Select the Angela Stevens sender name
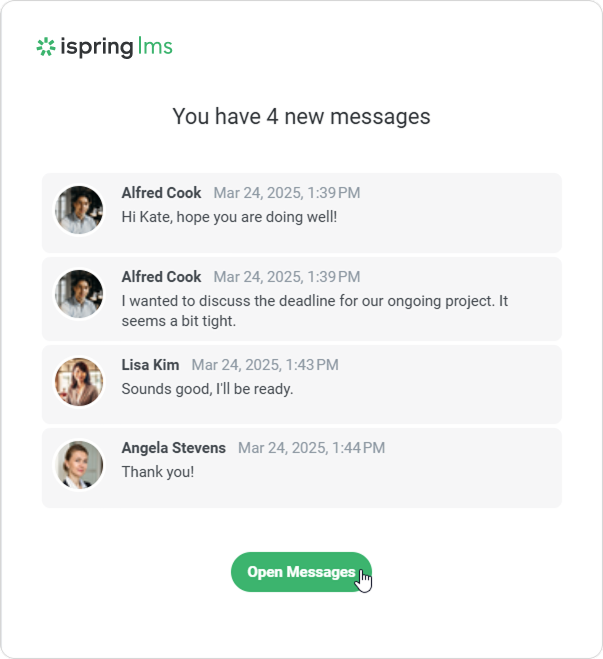Screen dimensions: 603x659 (173, 448)
